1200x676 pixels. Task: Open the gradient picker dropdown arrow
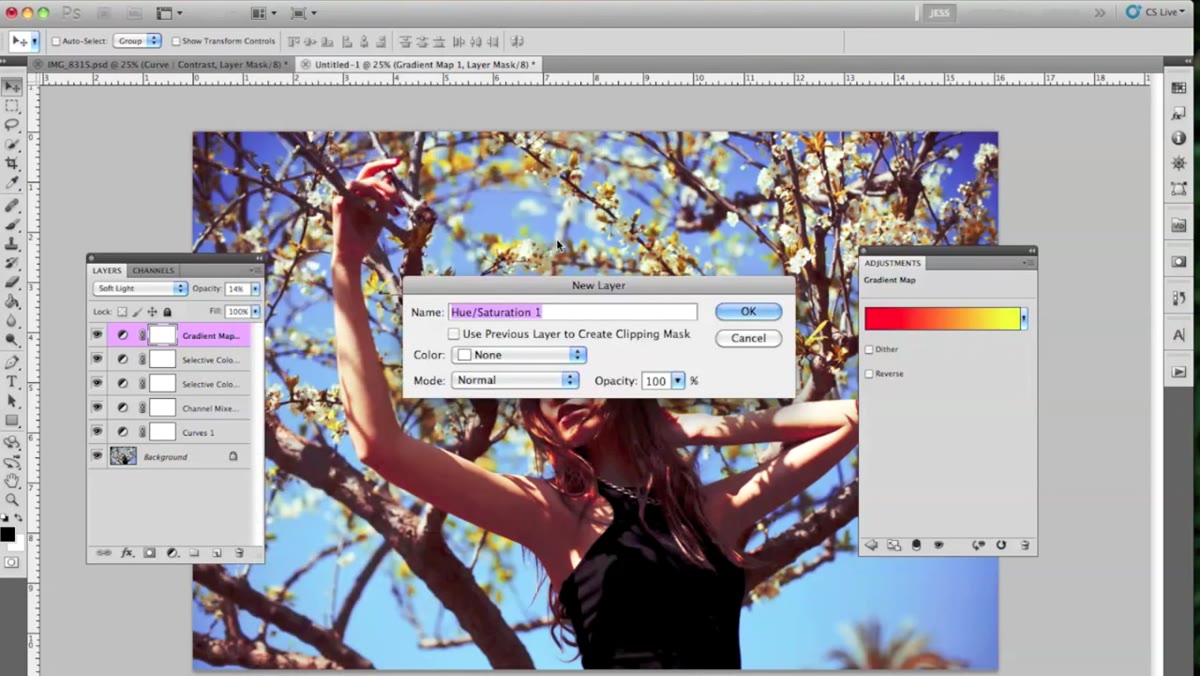tap(1024, 319)
